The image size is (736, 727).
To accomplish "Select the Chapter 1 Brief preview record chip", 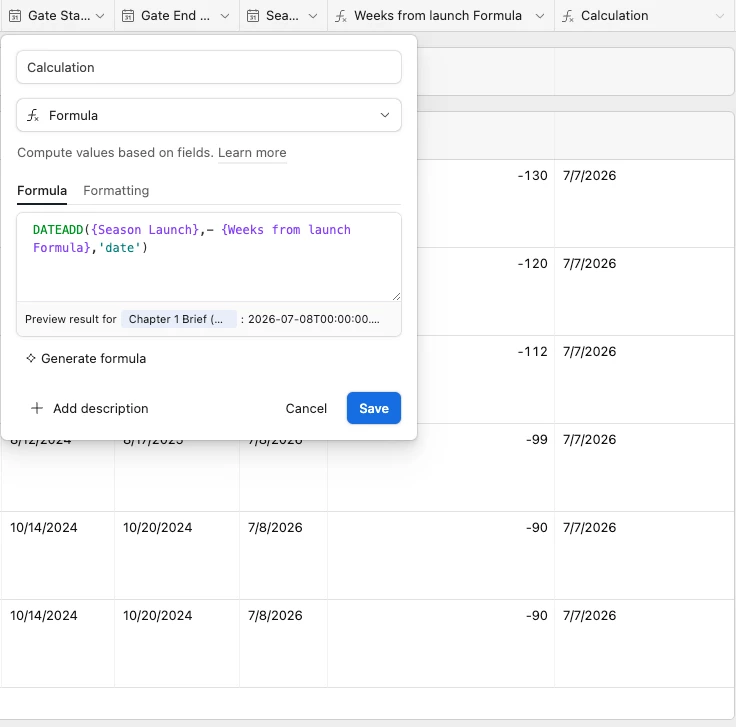I will 179,319.
